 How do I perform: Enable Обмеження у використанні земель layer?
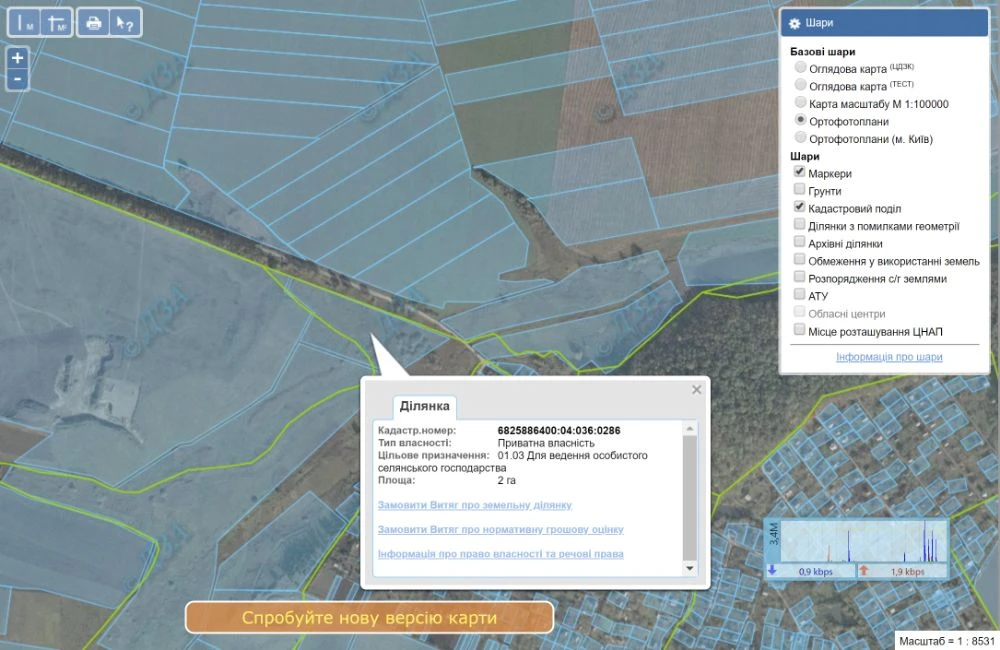pyautogui.click(x=799, y=259)
